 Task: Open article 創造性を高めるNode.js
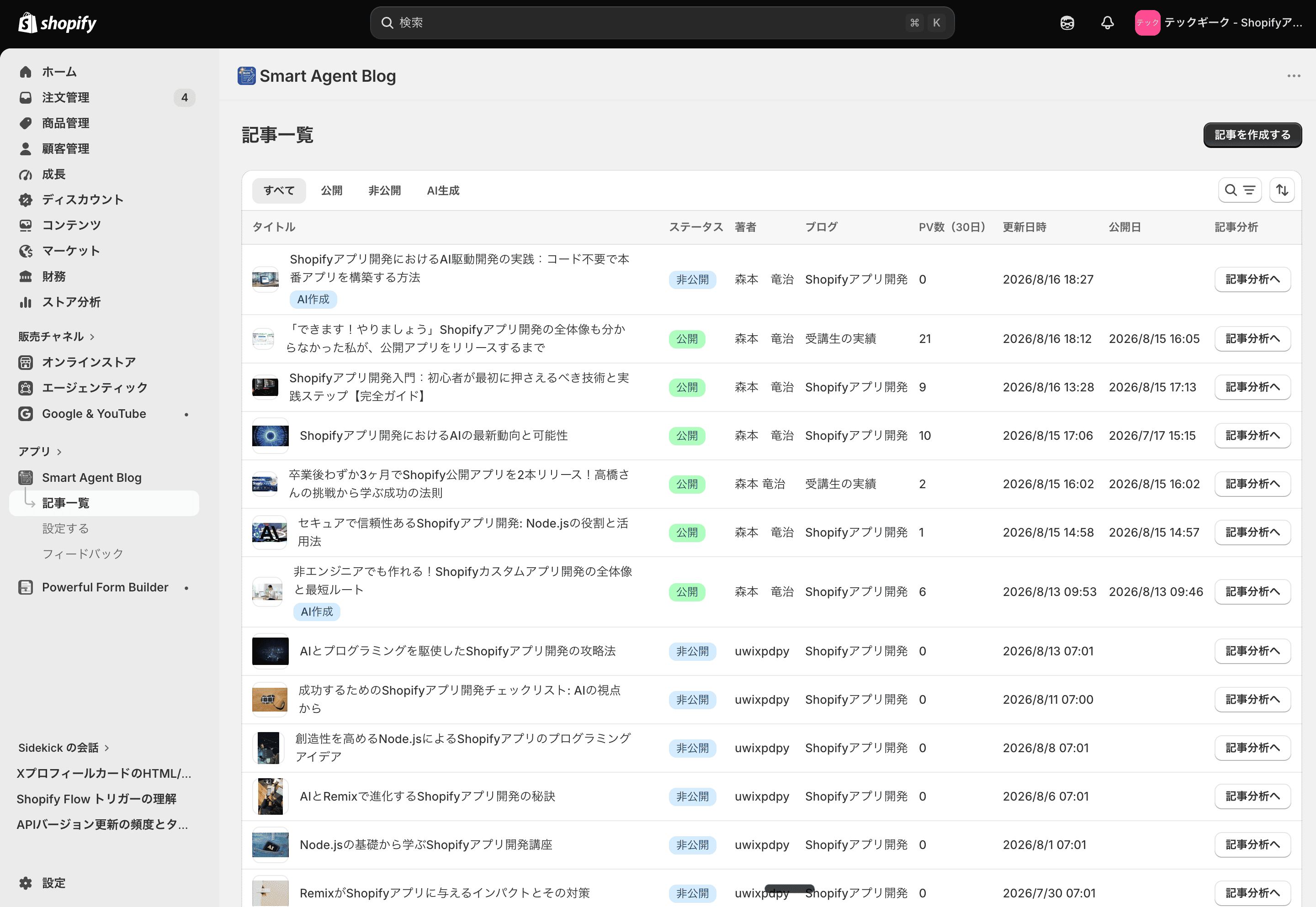coord(463,748)
